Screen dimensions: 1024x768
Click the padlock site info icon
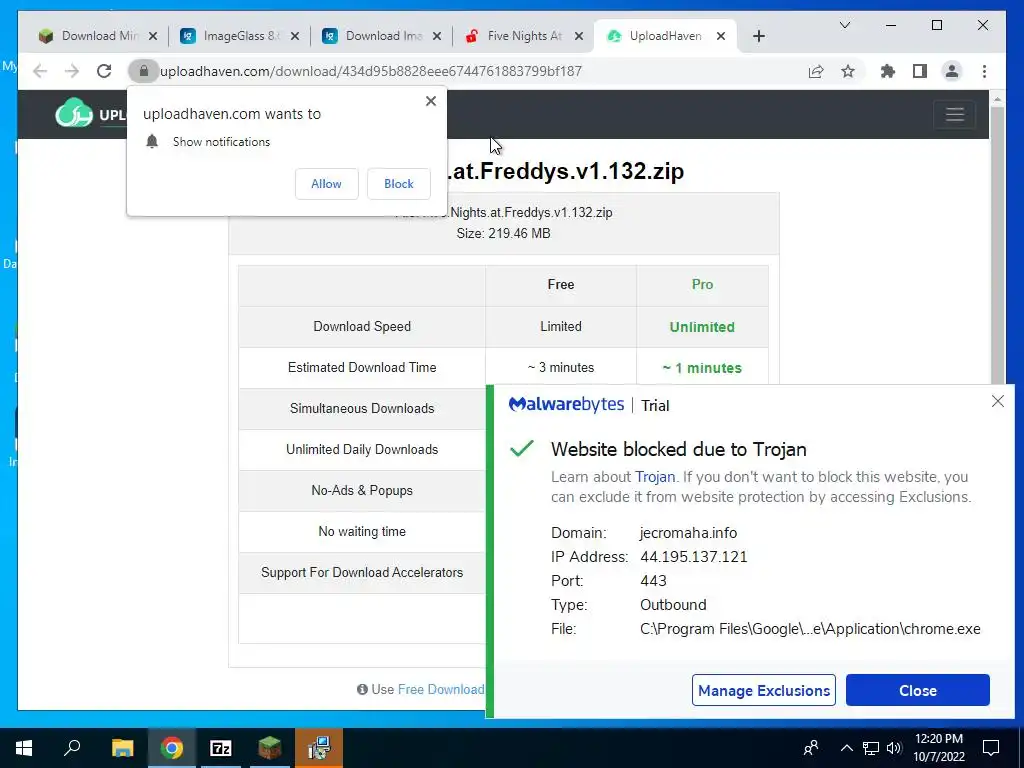click(144, 71)
